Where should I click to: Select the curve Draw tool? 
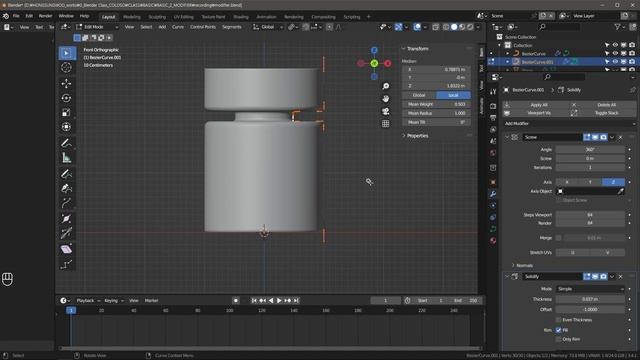tap(66, 174)
